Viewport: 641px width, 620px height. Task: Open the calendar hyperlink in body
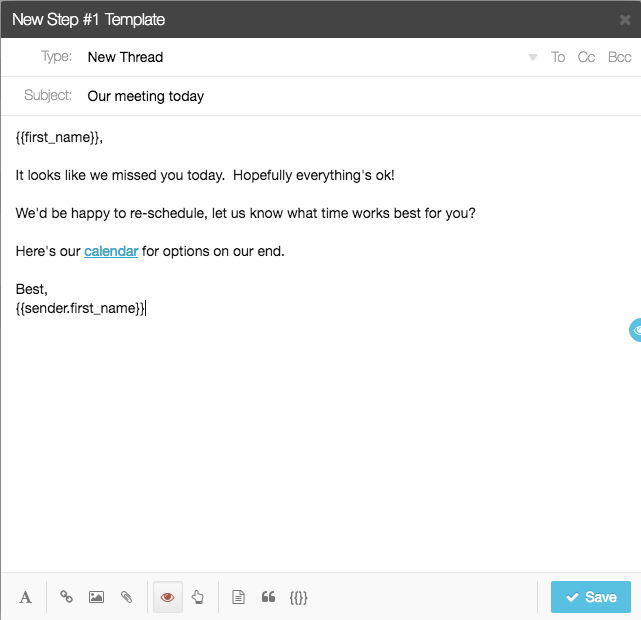[x=111, y=251]
